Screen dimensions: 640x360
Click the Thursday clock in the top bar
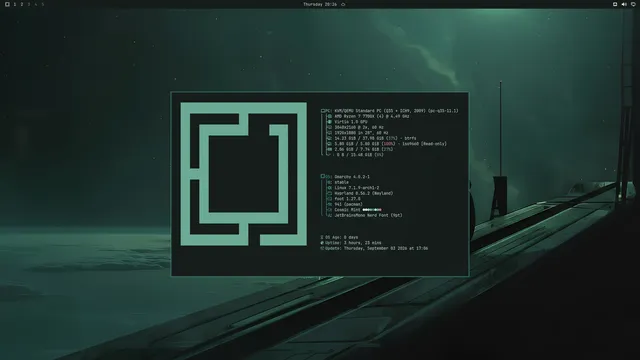coord(320,4)
